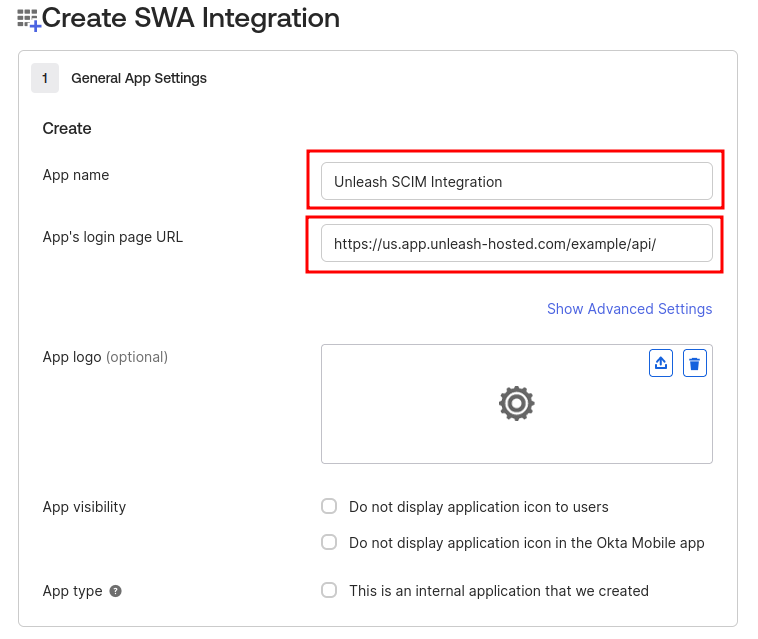Check 'This is an internal application that we created'
The image size is (758, 639).
[329, 591]
